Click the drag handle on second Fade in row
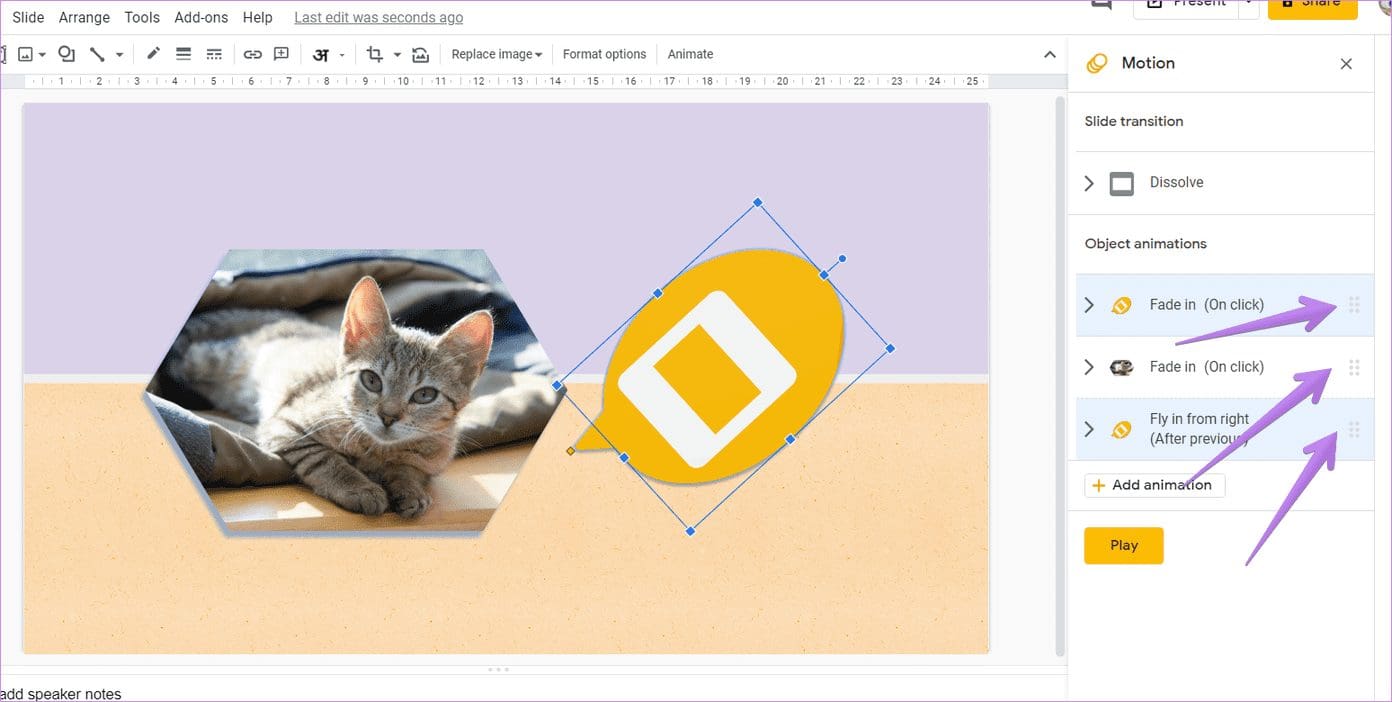Image resolution: width=1392 pixels, height=702 pixels. click(x=1354, y=367)
